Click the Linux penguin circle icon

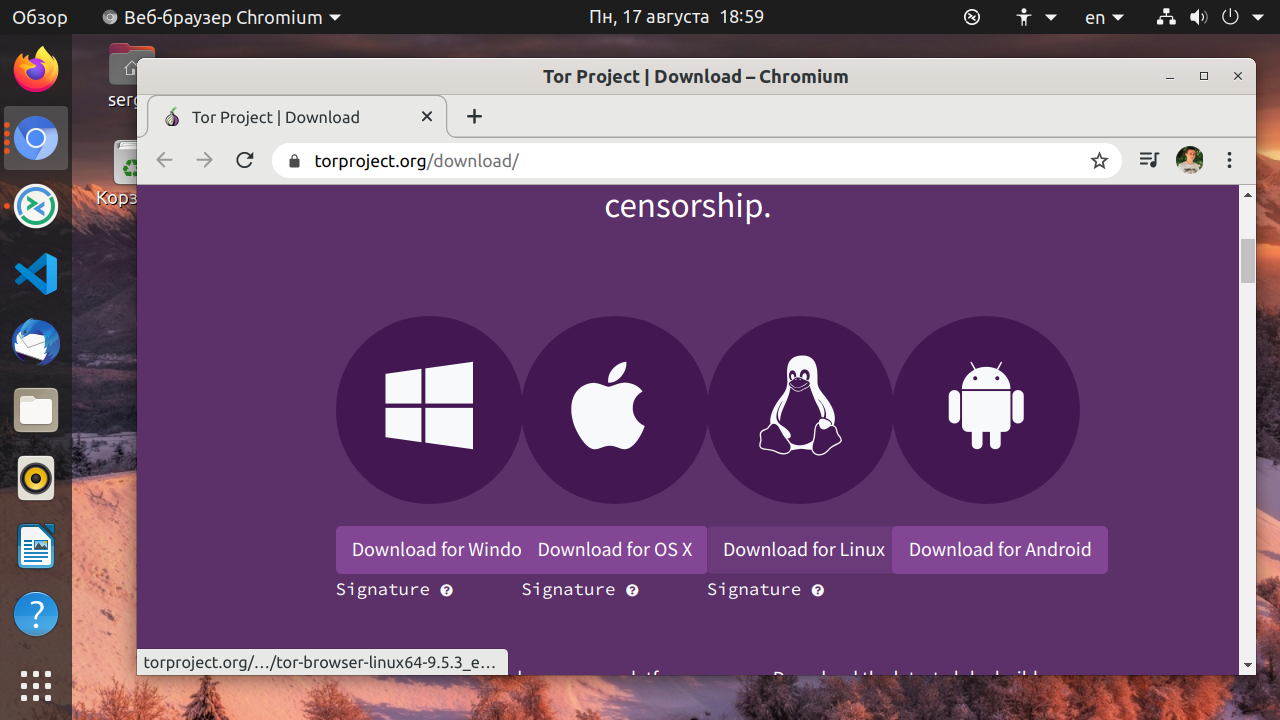800,410
